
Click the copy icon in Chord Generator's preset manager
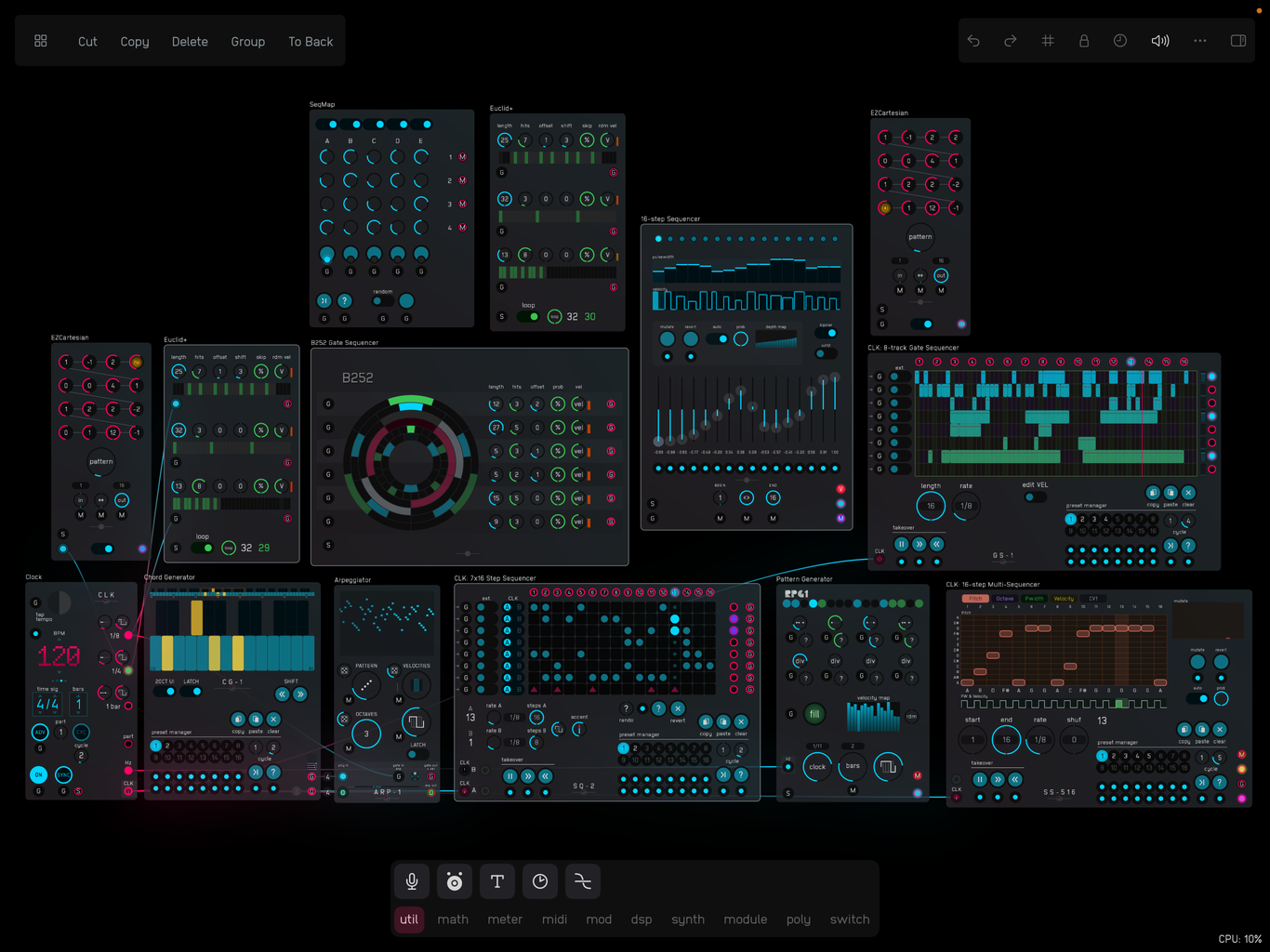pos(238,720)
